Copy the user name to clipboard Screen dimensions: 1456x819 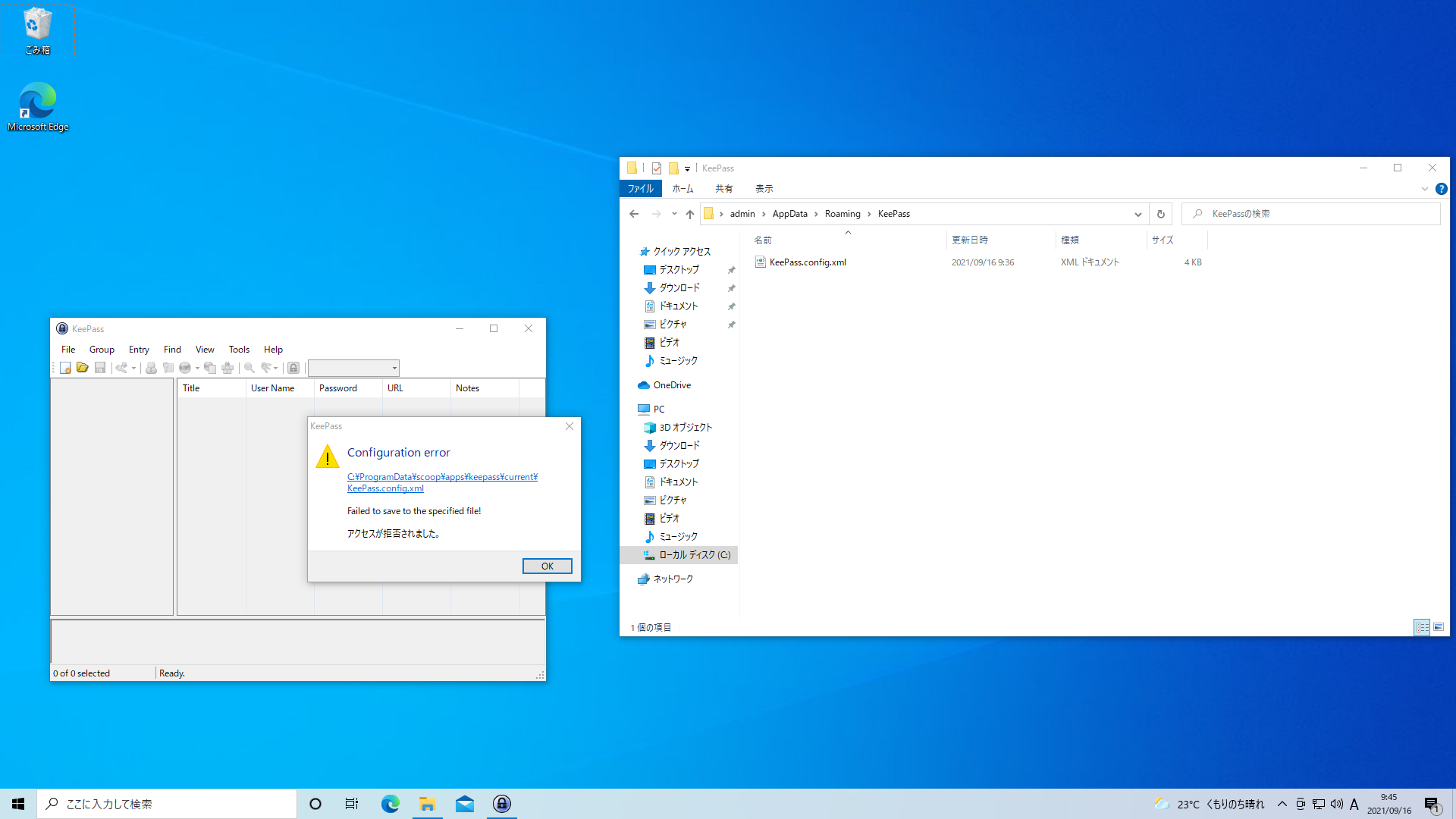[x=150, y=368]
